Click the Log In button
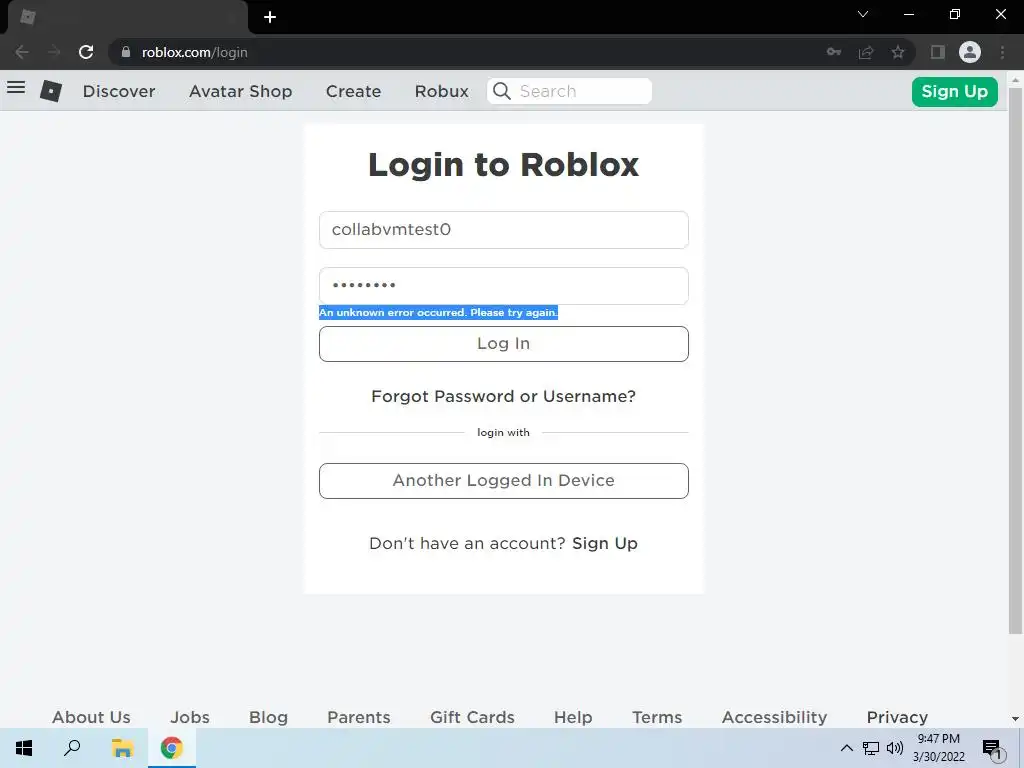The width and height of the screenshot is (1024, 768). (504, 344)
